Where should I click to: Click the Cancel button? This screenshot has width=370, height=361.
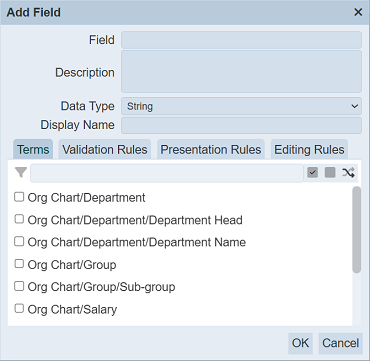(341, 343)
